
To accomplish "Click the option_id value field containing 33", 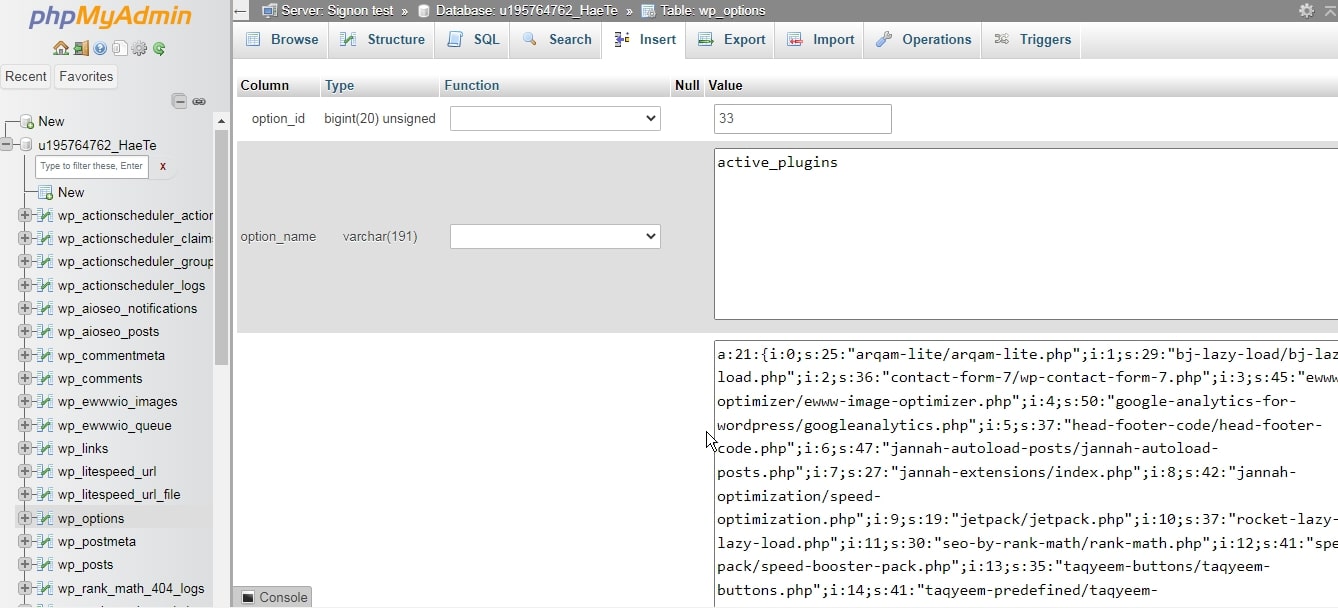I will [802, 119].
